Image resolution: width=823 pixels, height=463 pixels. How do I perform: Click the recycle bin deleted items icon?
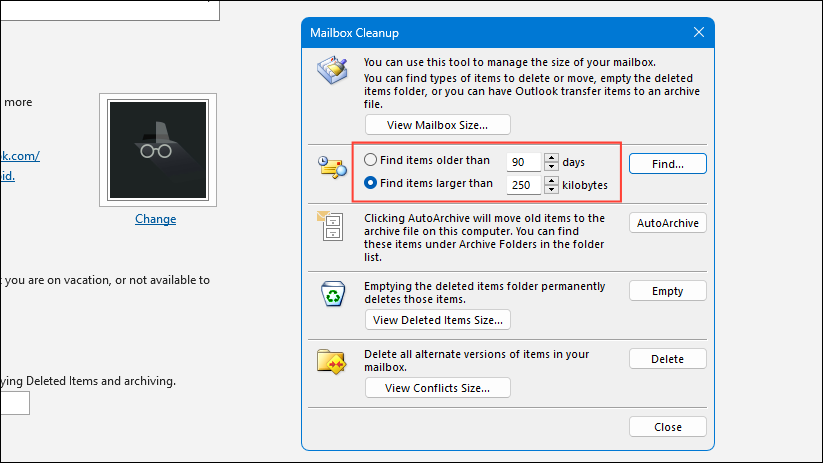(x=333, y=293)
